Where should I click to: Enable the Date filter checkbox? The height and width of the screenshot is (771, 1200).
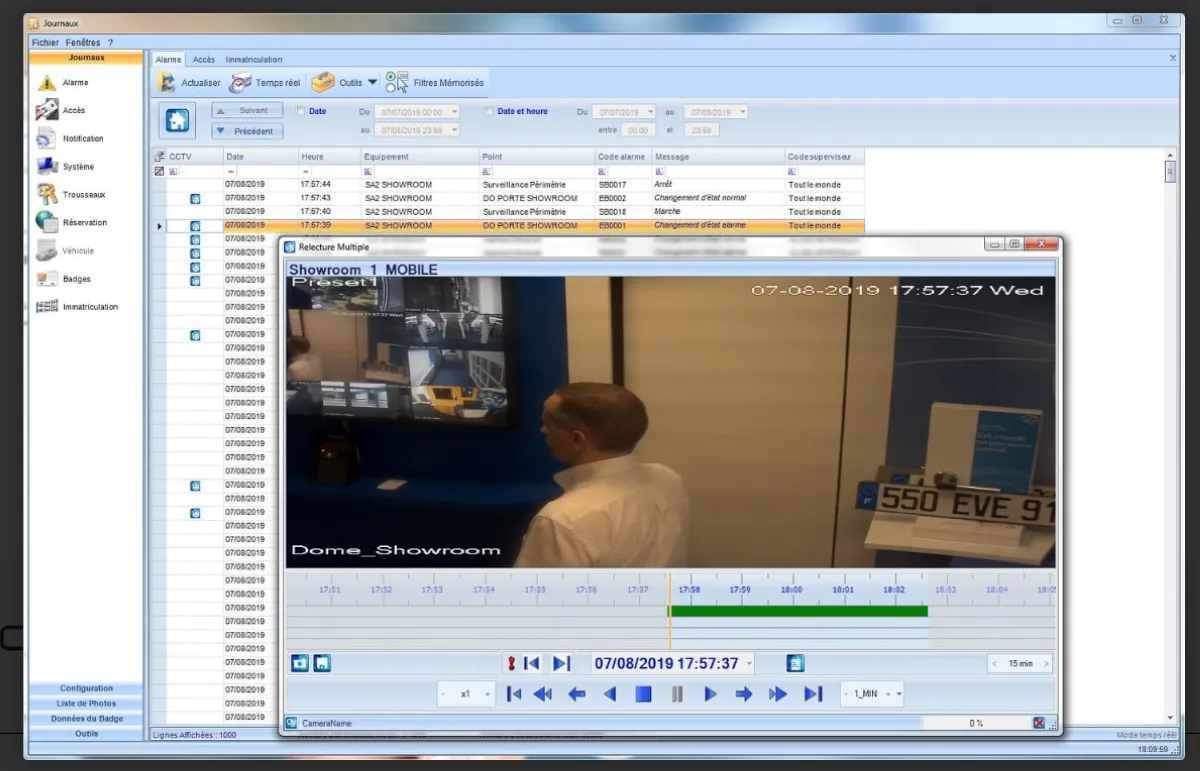click(300, 111)
